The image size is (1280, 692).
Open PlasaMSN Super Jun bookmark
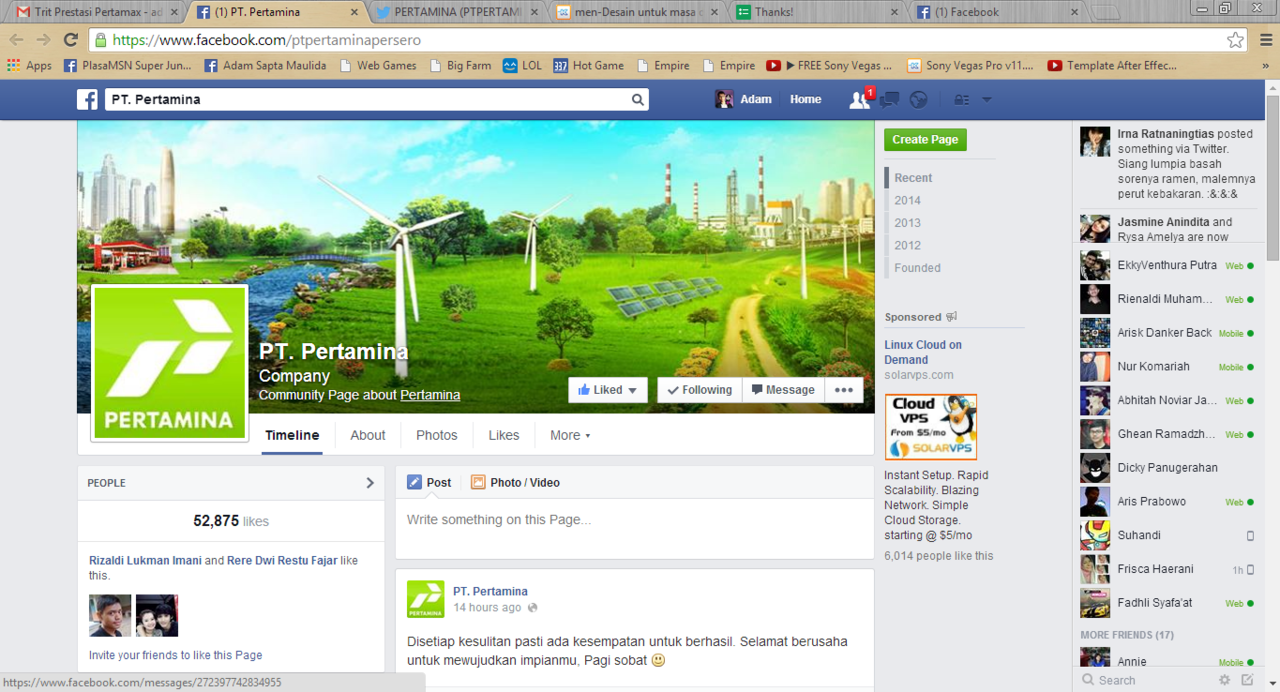[x=128, y=66]
